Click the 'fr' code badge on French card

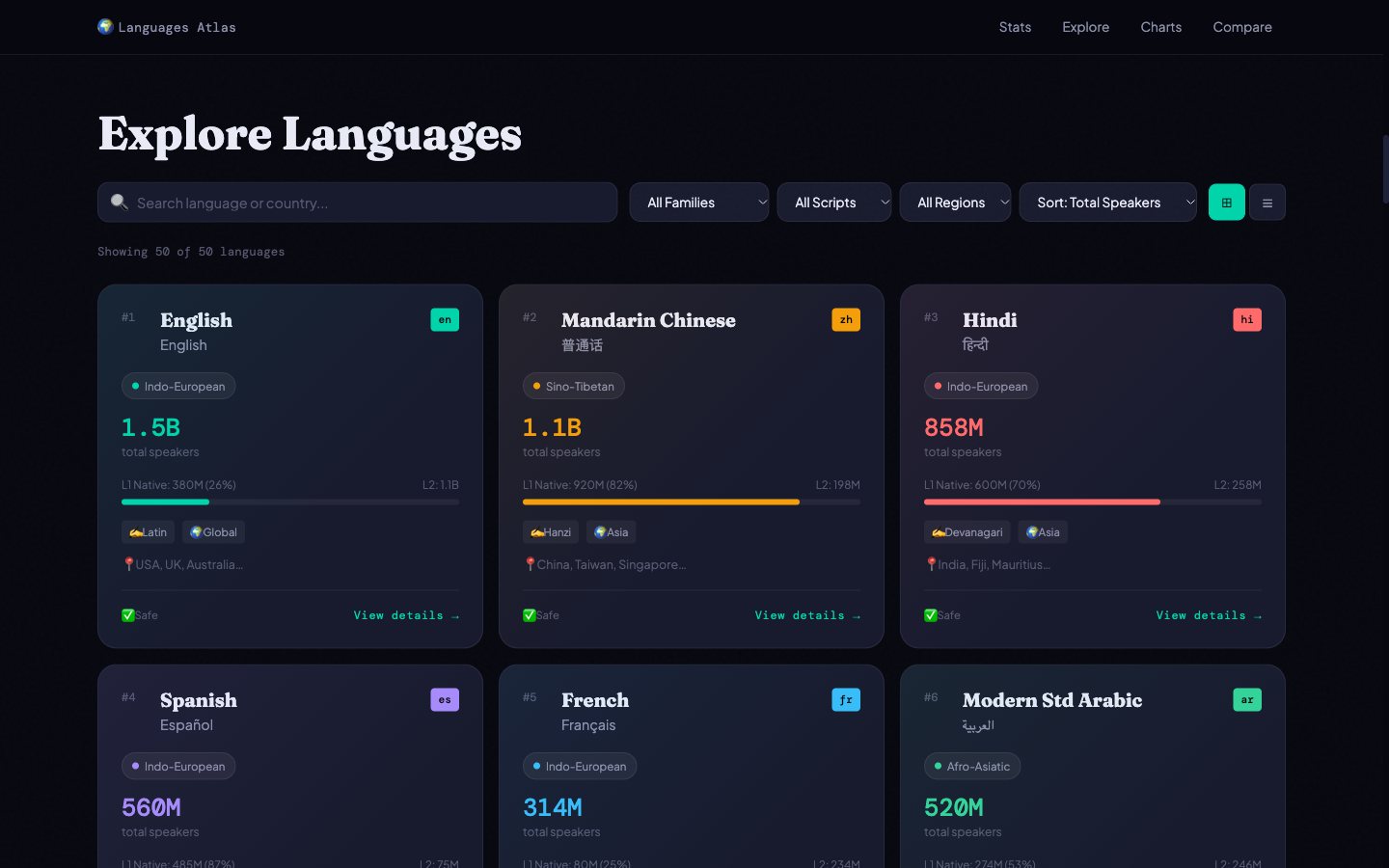[x=846, y=699]
